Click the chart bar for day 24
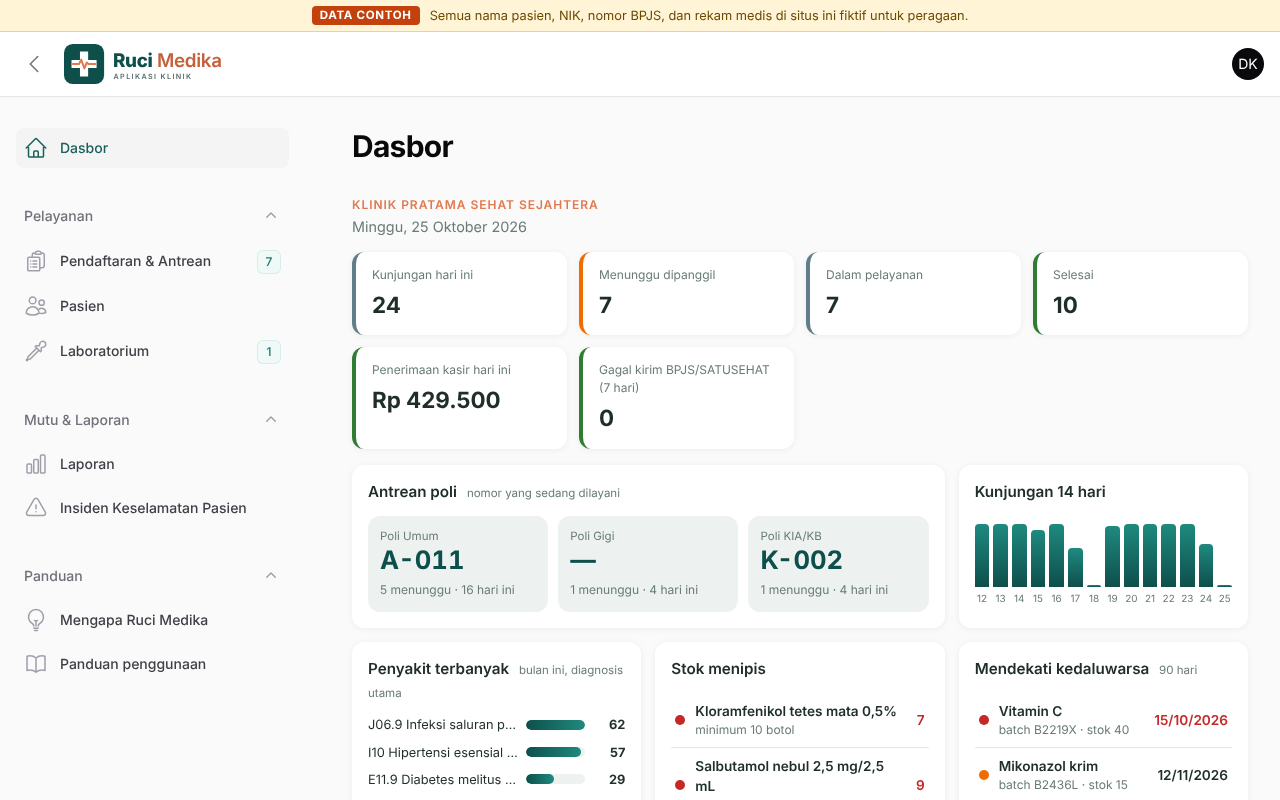 tap(1206, 565)
